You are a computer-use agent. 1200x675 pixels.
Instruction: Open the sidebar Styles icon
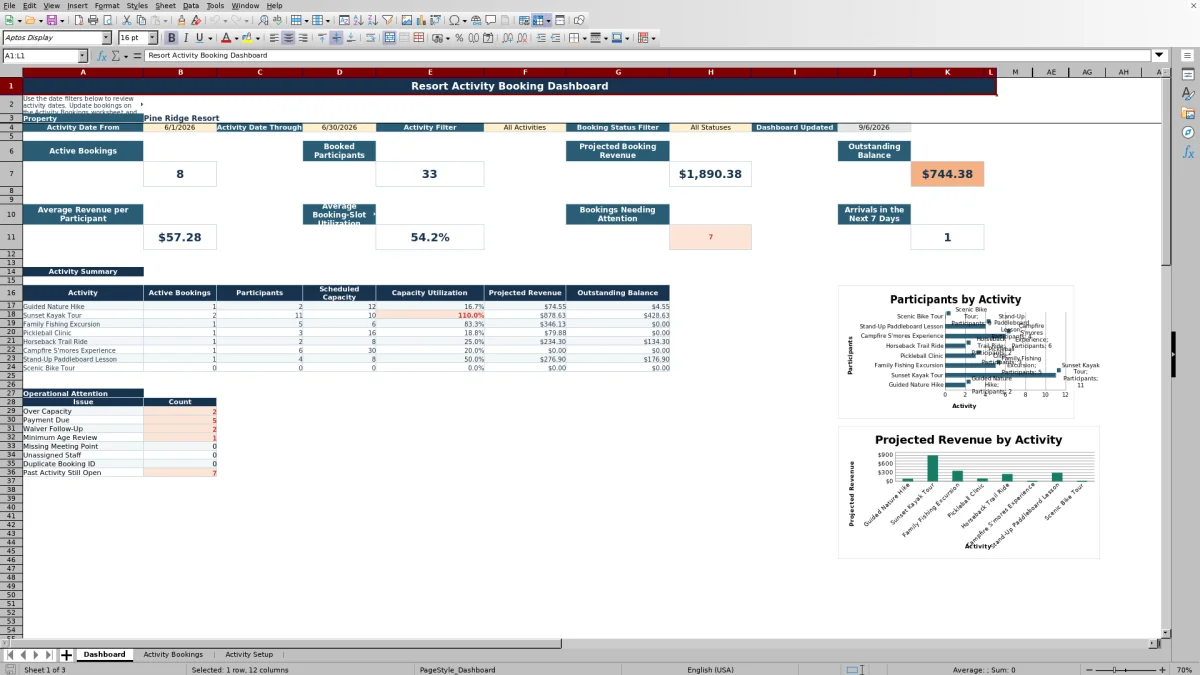click(x=1188, y=93)
